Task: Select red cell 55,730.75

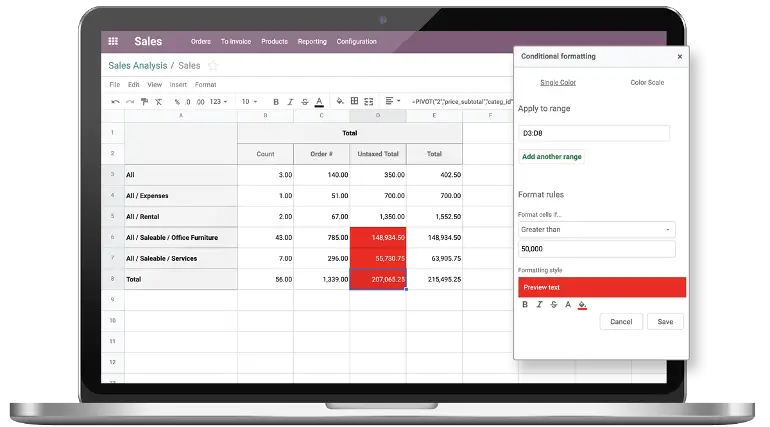Action: [378, 258]
